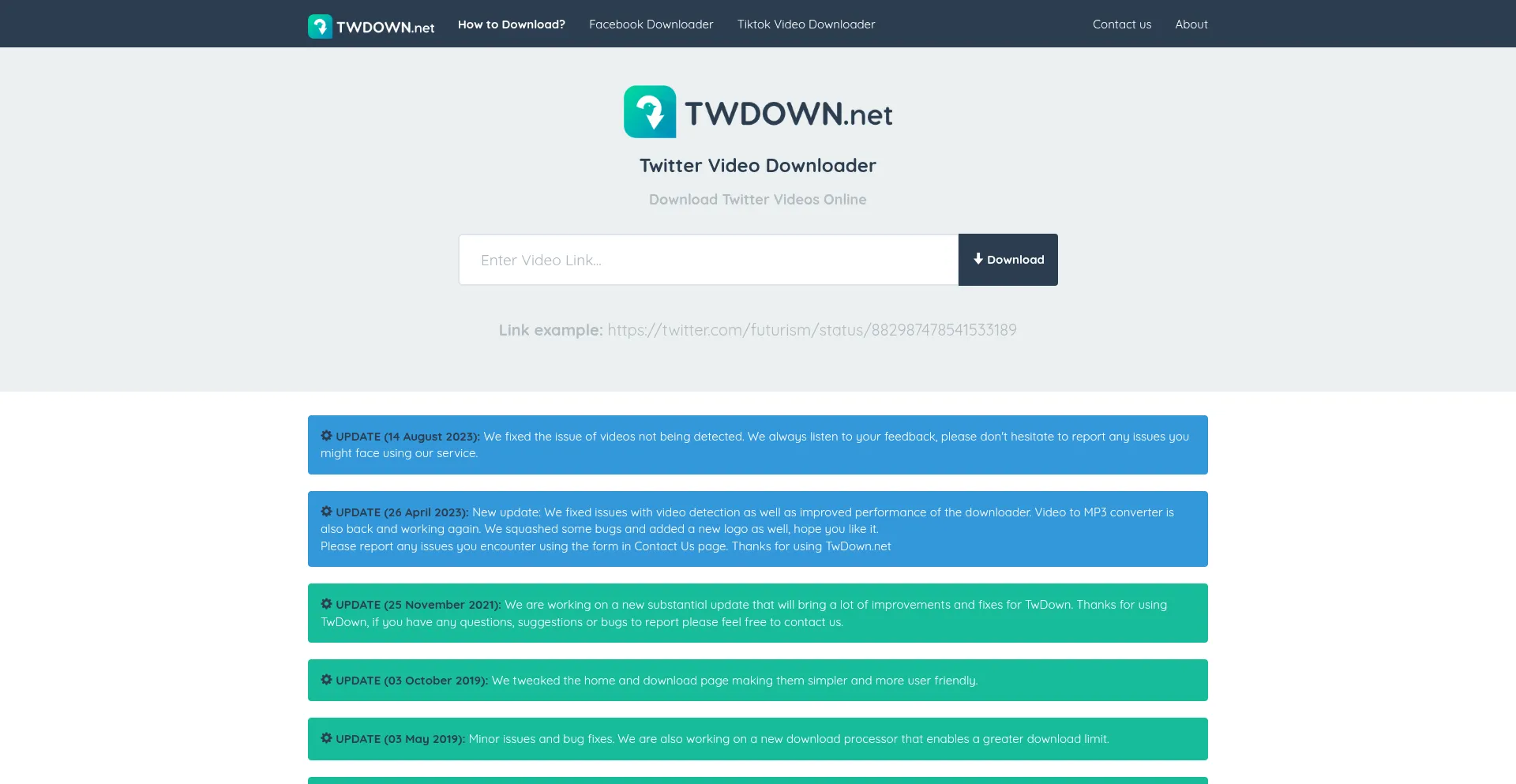
Task: Click the gear icon beside 03 October 2019 update
Action: tap(326, 680)
